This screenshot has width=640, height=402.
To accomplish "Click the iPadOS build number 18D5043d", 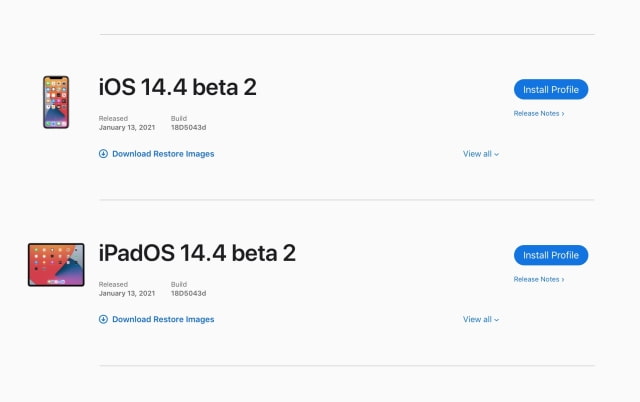I will 188,294.
